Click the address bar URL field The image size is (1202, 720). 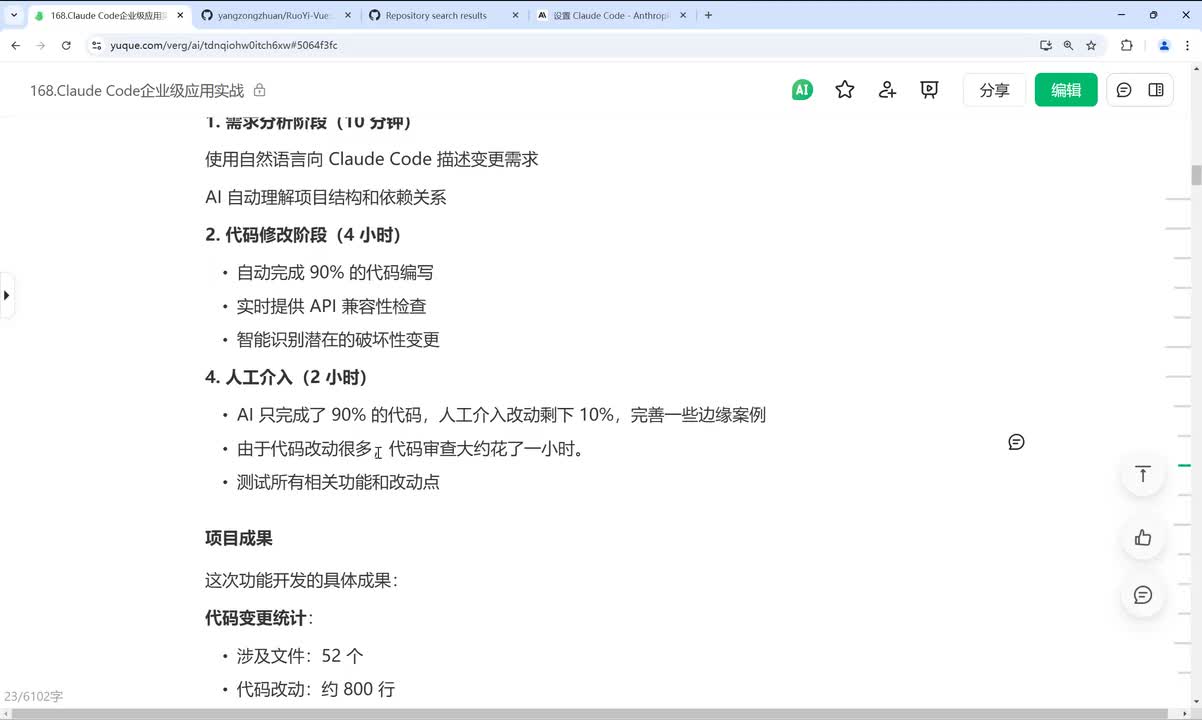click(x=570, y=45)
